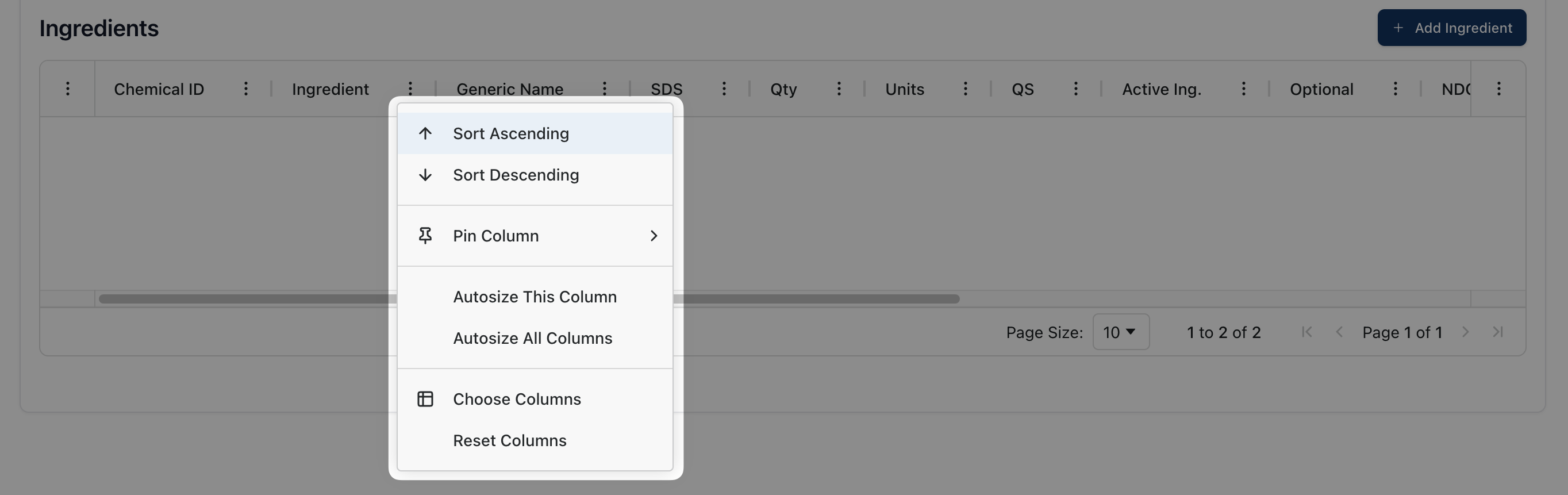Screen dimensions: 1568x495
Task: Choose Autosize This Column
Action: [535, 297]
